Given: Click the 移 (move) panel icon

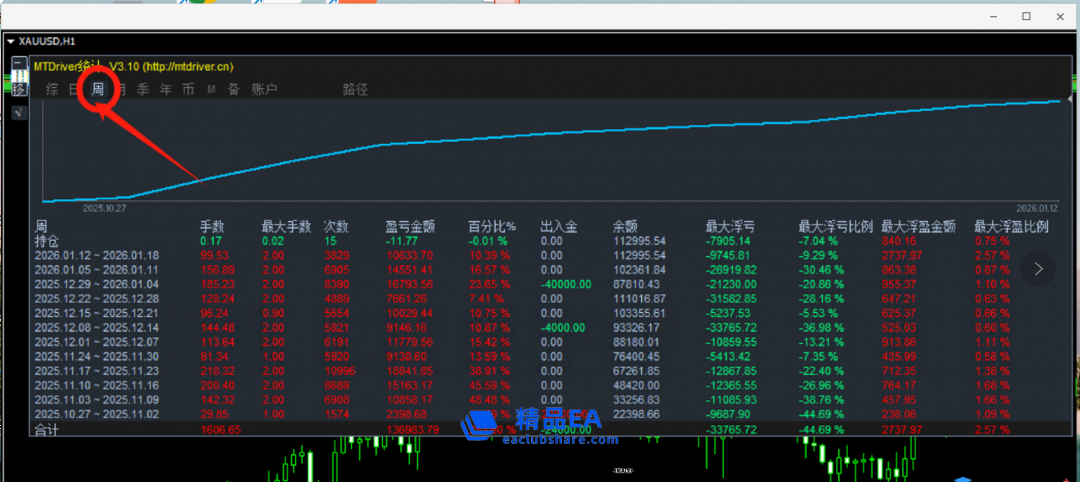Looking at the screenshot, I should (x=18, y=89).
